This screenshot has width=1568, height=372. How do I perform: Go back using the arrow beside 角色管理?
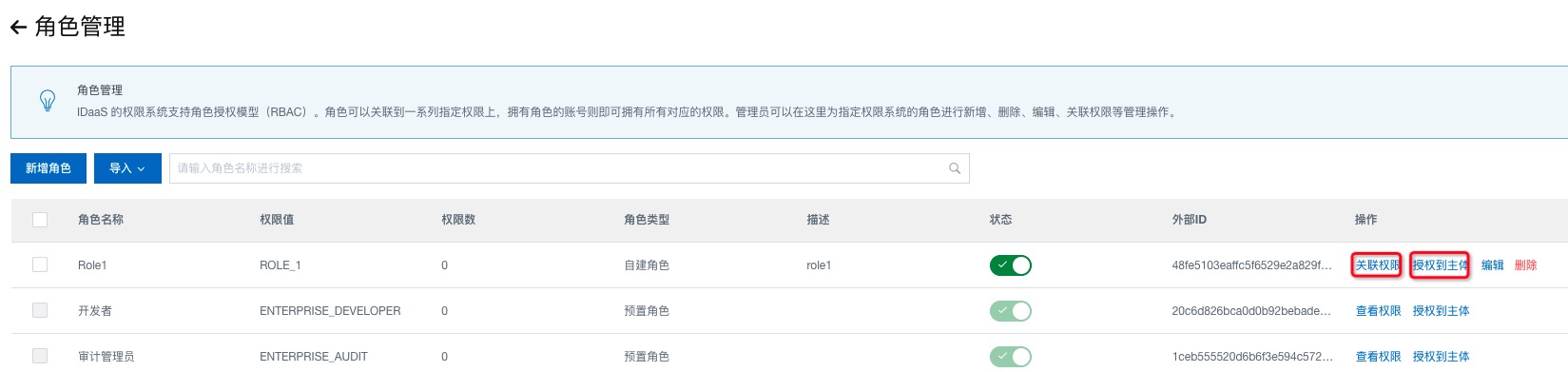[x=18, y=28]
